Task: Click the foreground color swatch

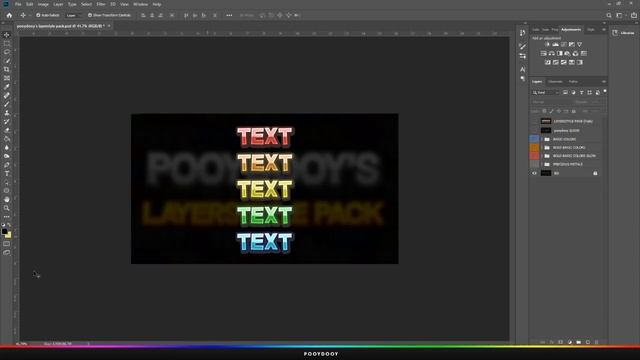Action: [4, 231]
